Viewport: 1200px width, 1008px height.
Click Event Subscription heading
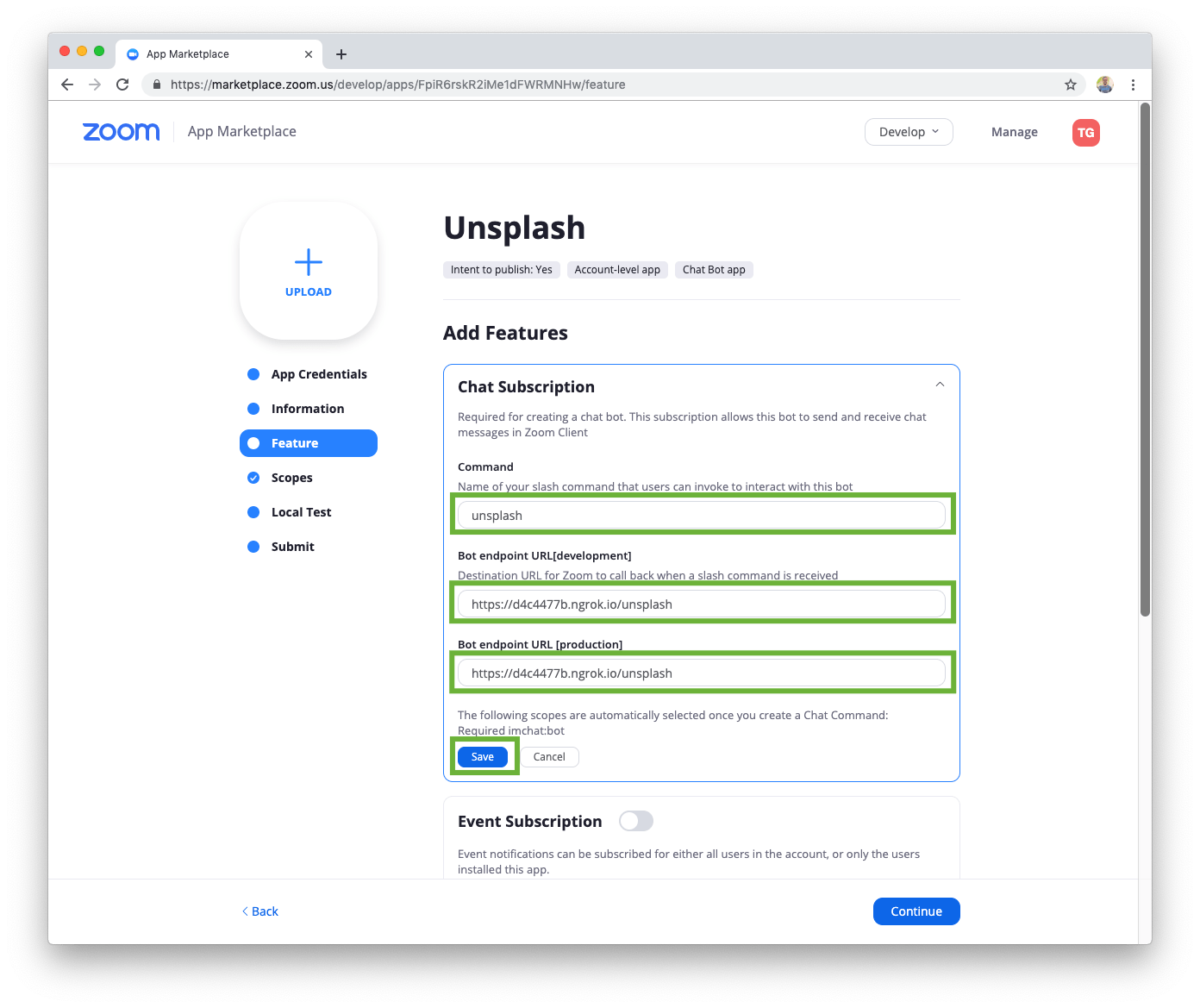click(x=530, y=822)
